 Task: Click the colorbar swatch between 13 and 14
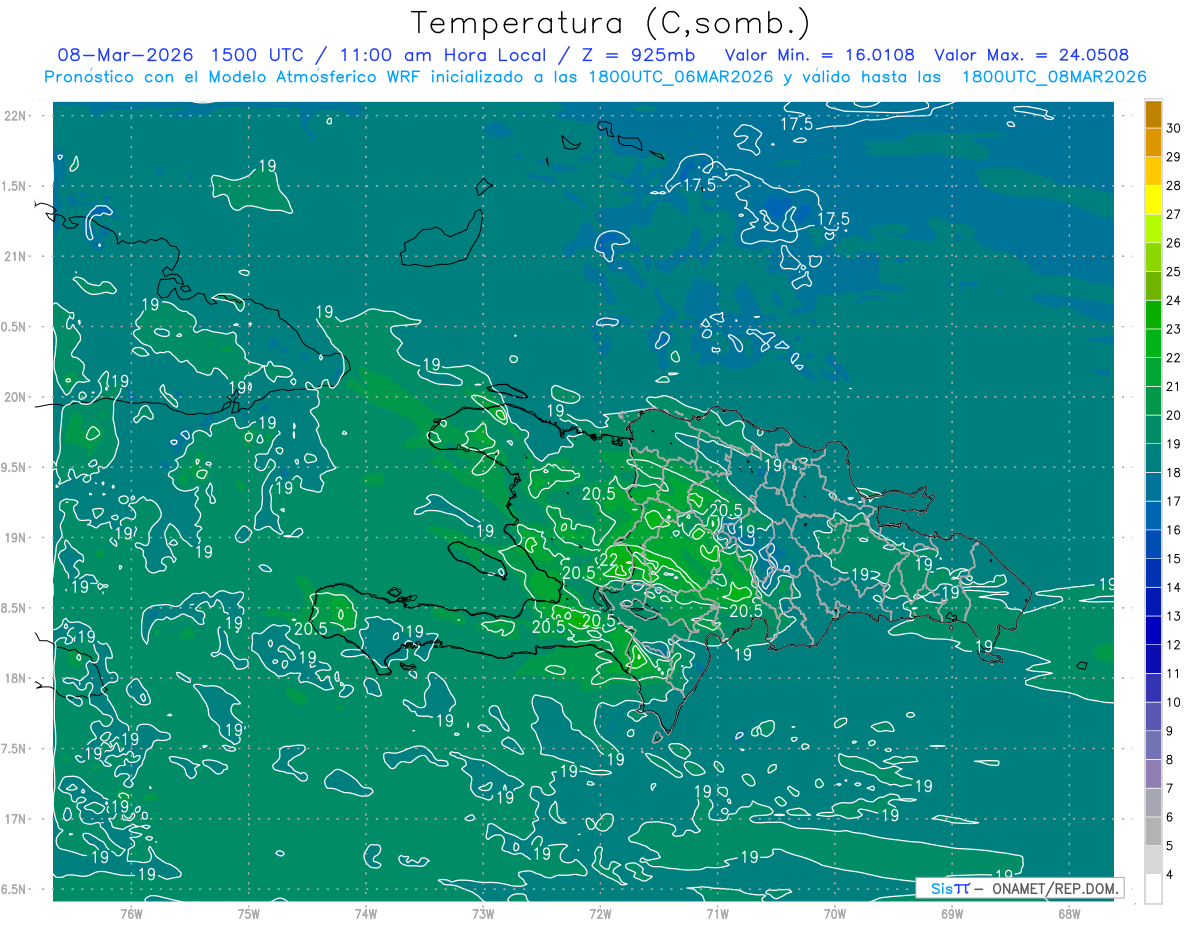coord(1153,602)
